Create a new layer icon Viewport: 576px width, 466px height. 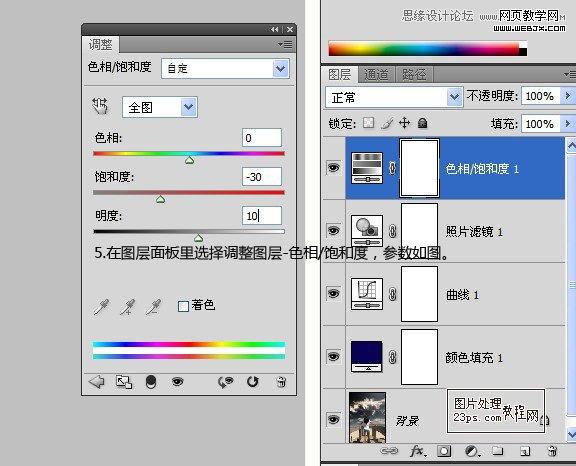click(525, 451)
